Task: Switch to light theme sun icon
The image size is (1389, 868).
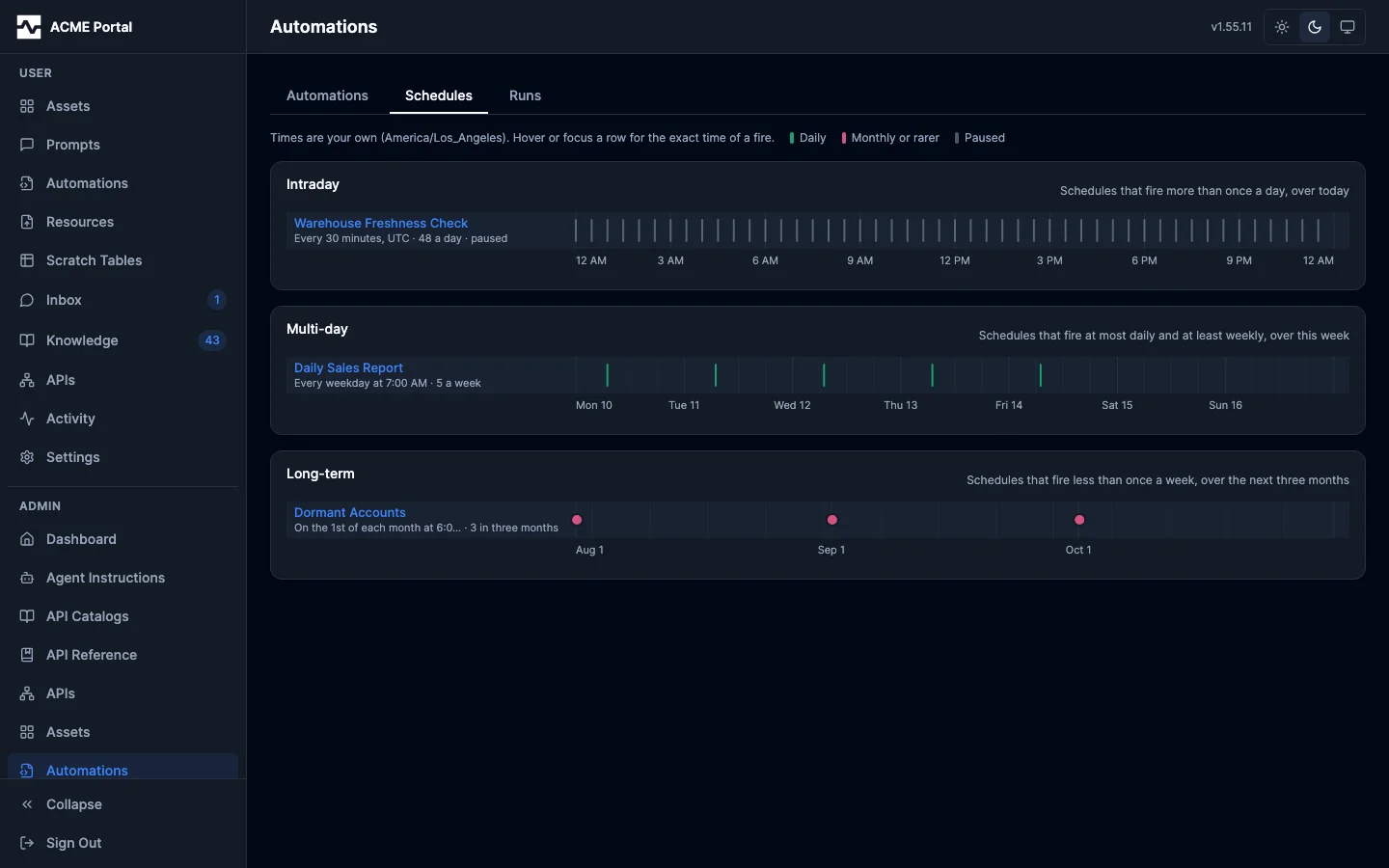Action: pyautogui.click(x=1282, y=27)
